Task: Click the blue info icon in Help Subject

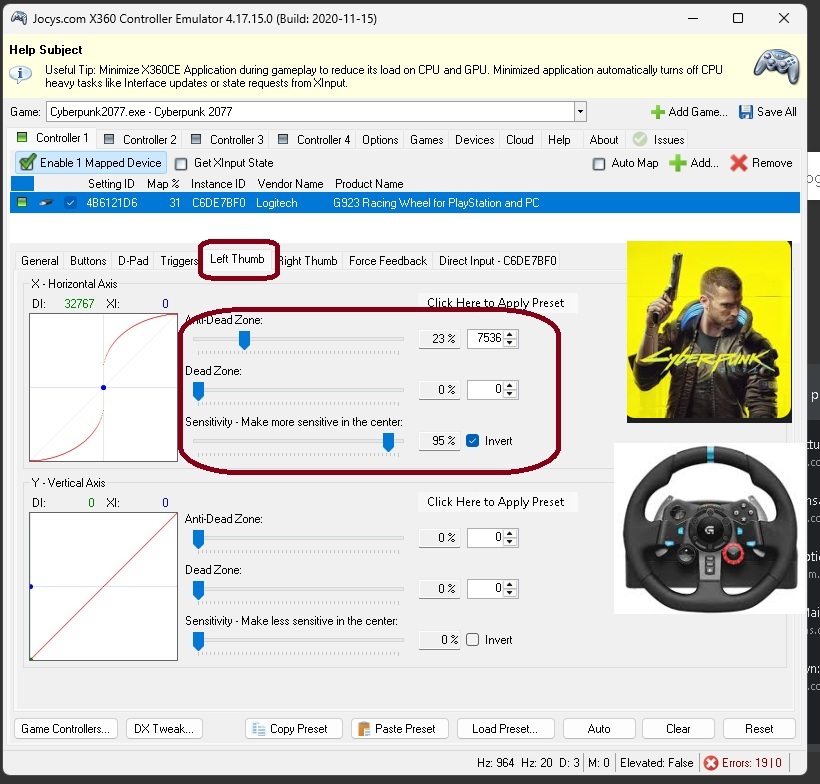Action: [20, 74]
